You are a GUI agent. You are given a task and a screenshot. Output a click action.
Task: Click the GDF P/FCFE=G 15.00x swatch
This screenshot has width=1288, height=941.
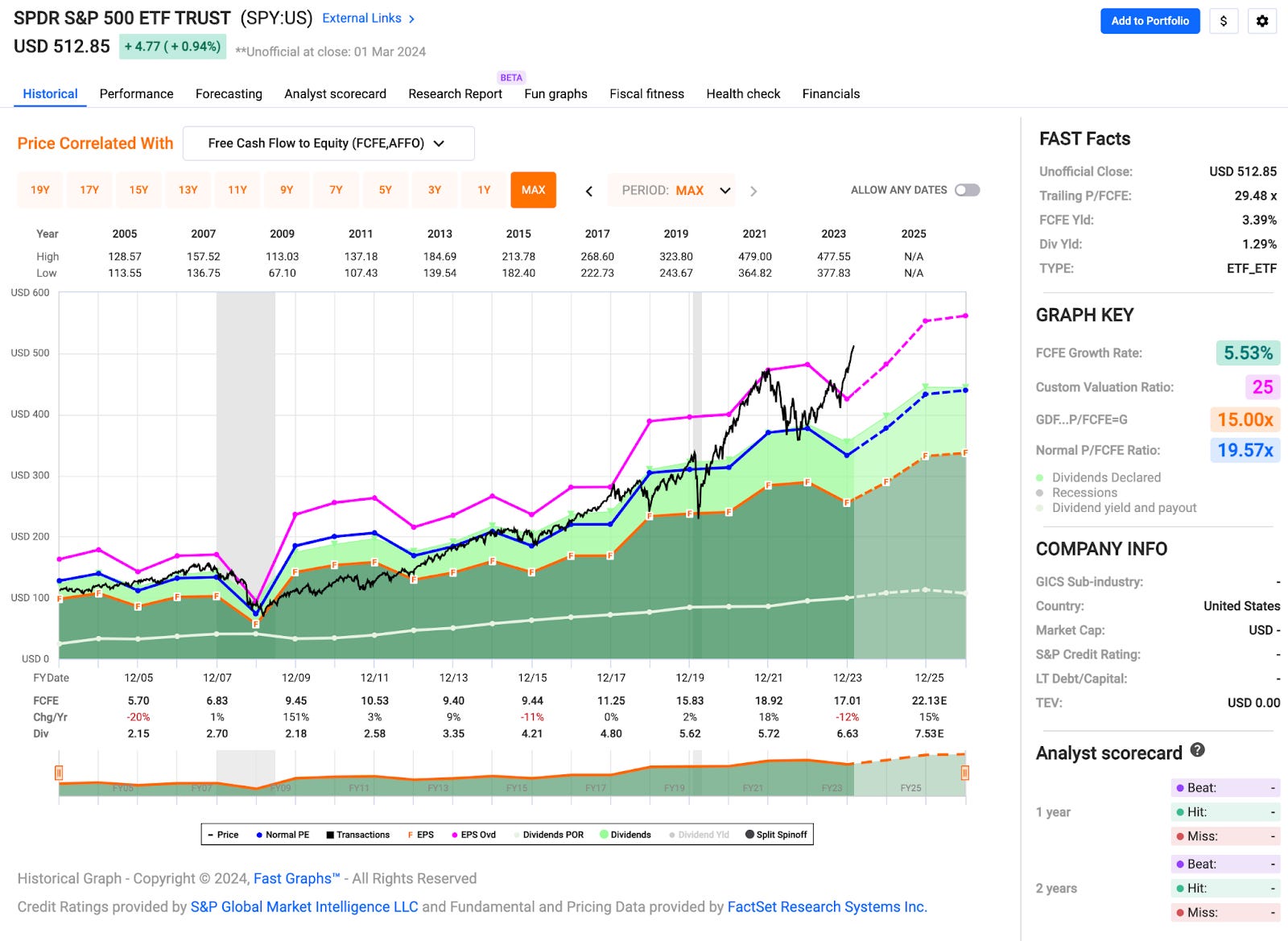(x=1245, y=419)
